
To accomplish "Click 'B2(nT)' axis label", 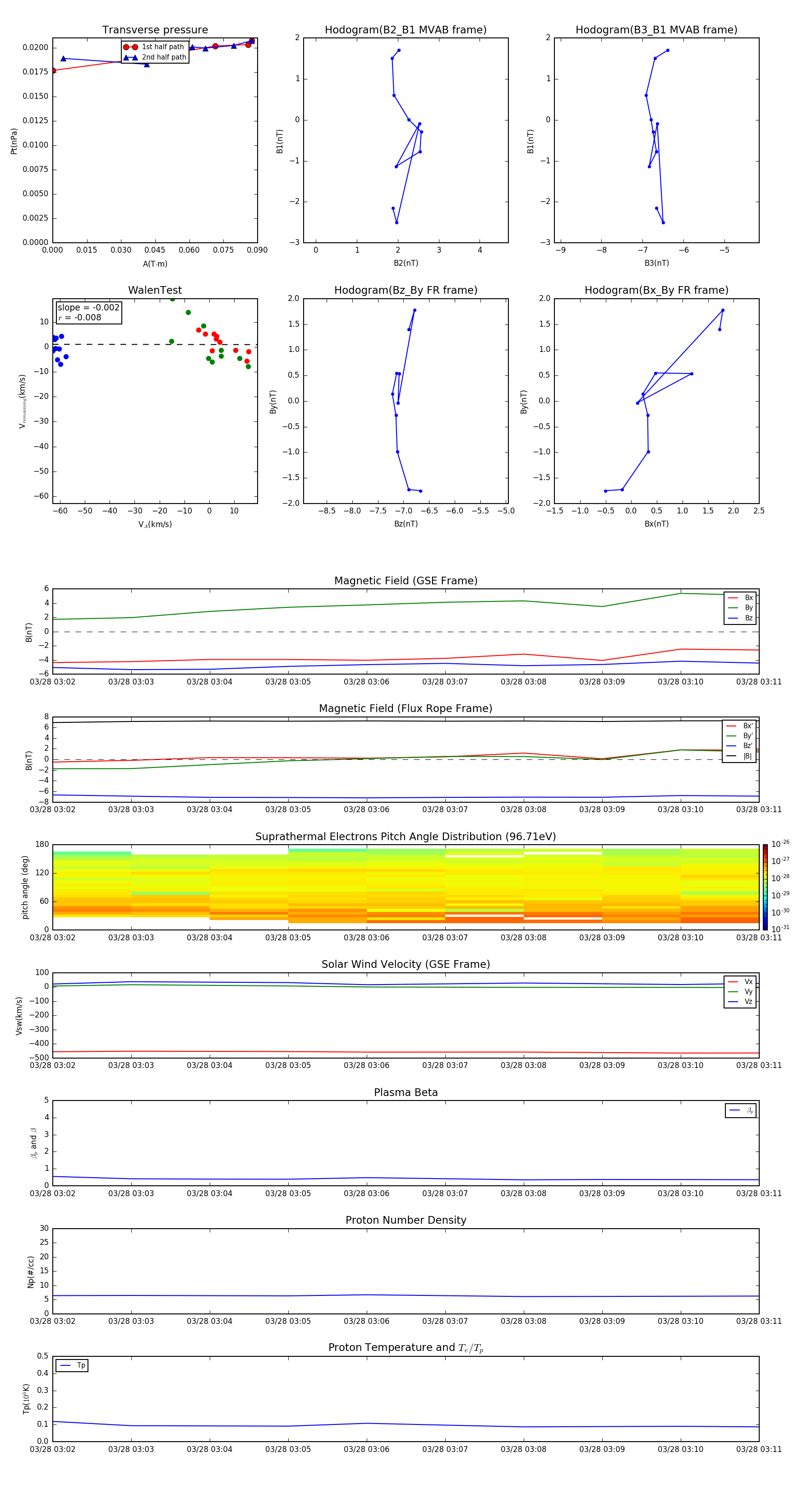I will pyautogui.click(x=406, y=263).
